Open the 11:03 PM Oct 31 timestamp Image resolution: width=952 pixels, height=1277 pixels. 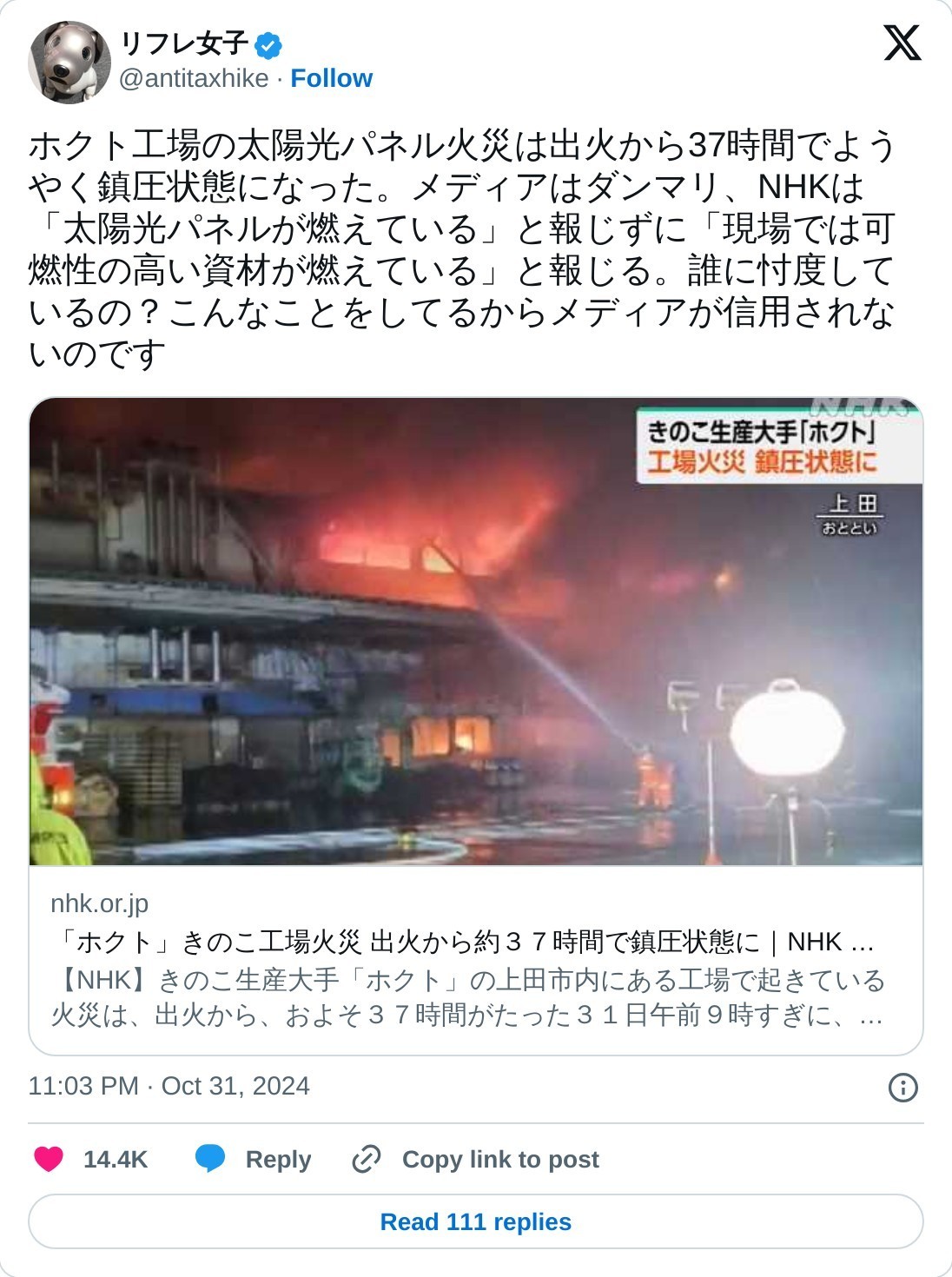169,1086
